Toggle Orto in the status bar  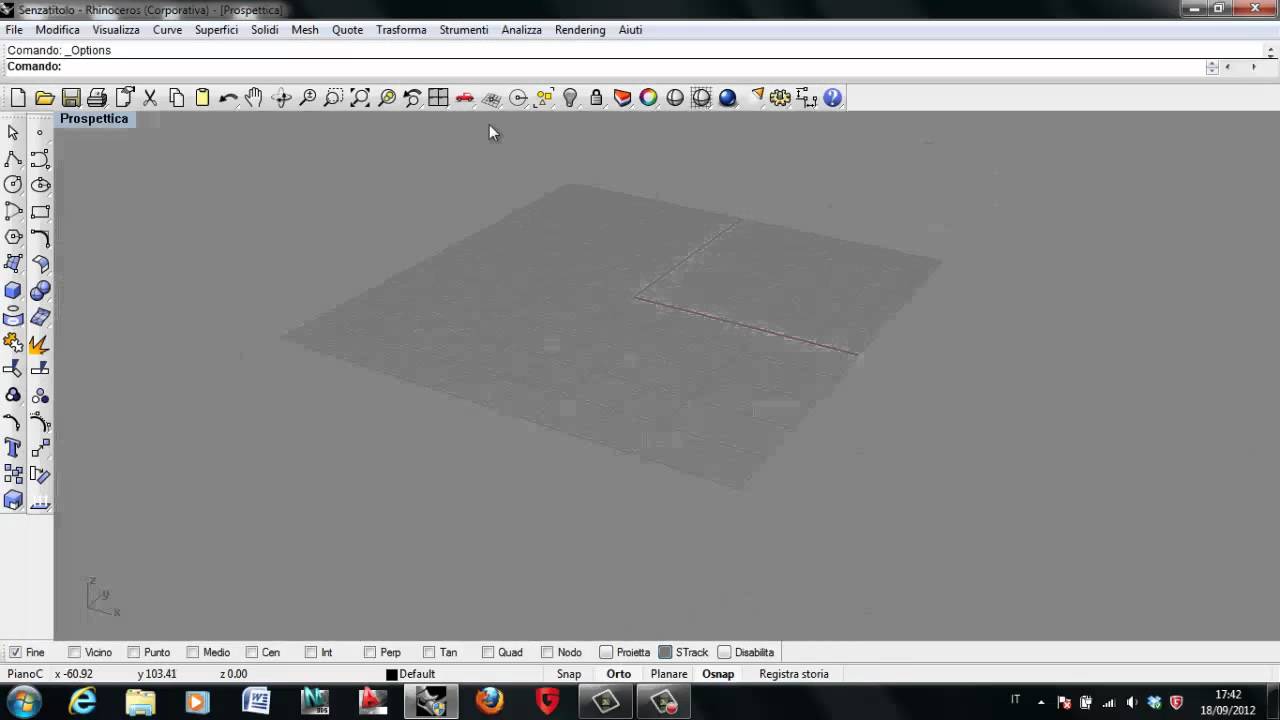tap(618, 674)
